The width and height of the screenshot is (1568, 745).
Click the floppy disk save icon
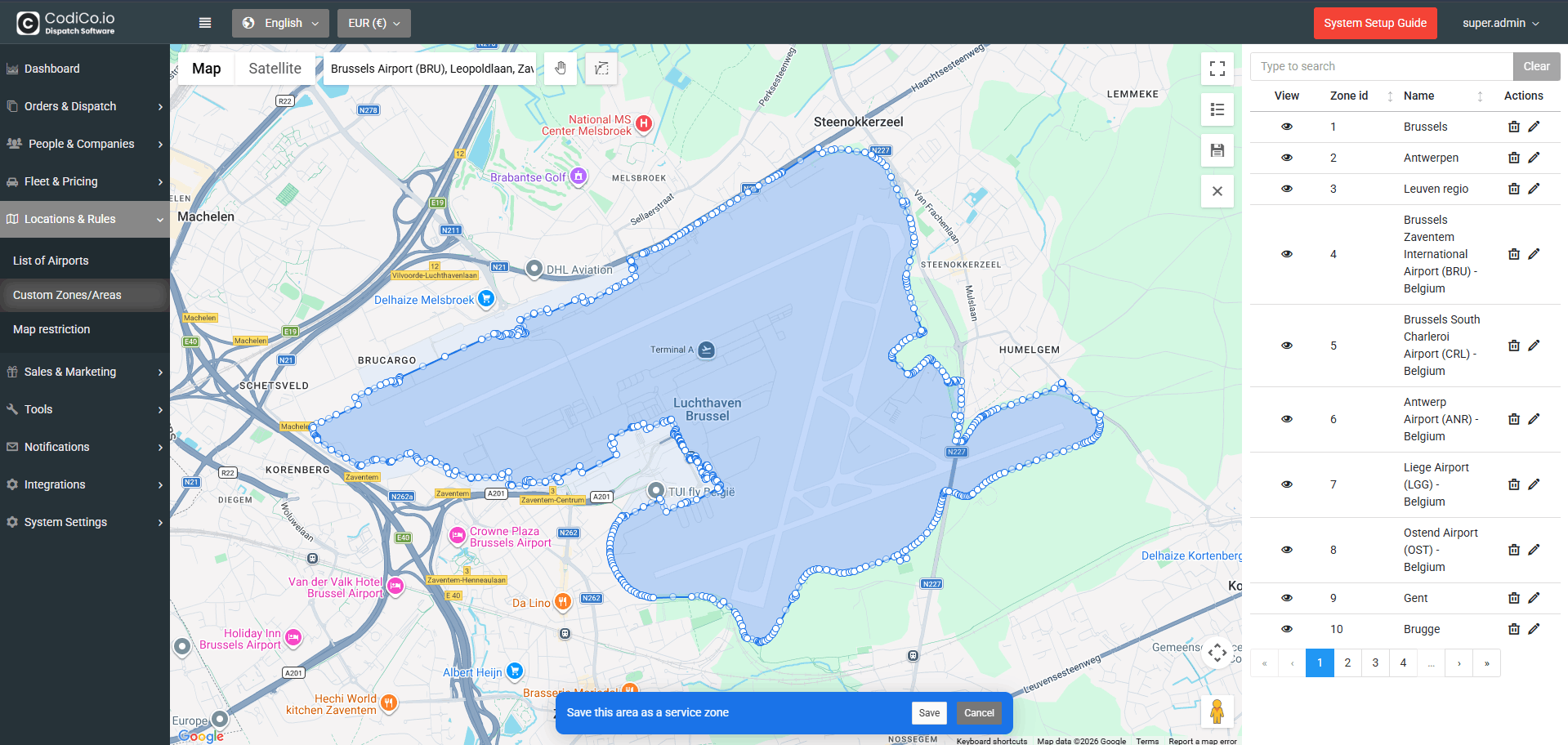pos(1217,150)
